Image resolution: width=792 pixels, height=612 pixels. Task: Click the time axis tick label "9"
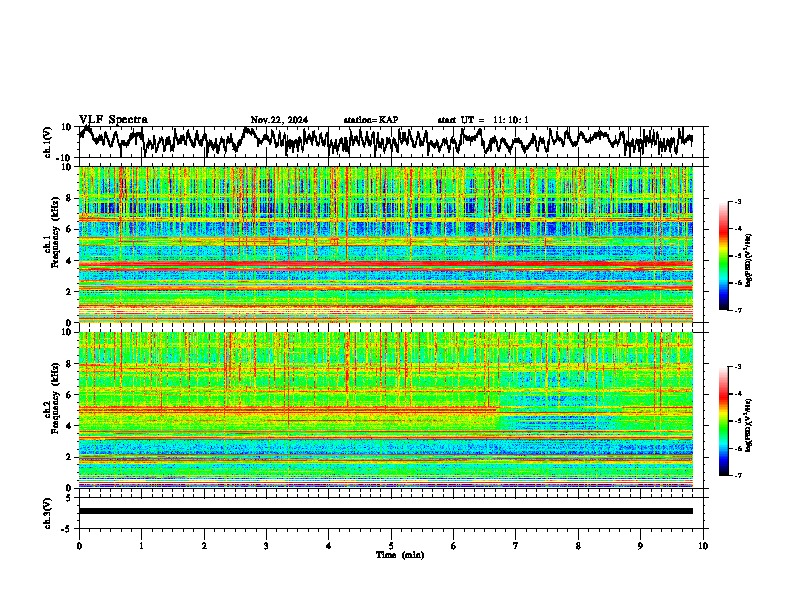(640, 546)
